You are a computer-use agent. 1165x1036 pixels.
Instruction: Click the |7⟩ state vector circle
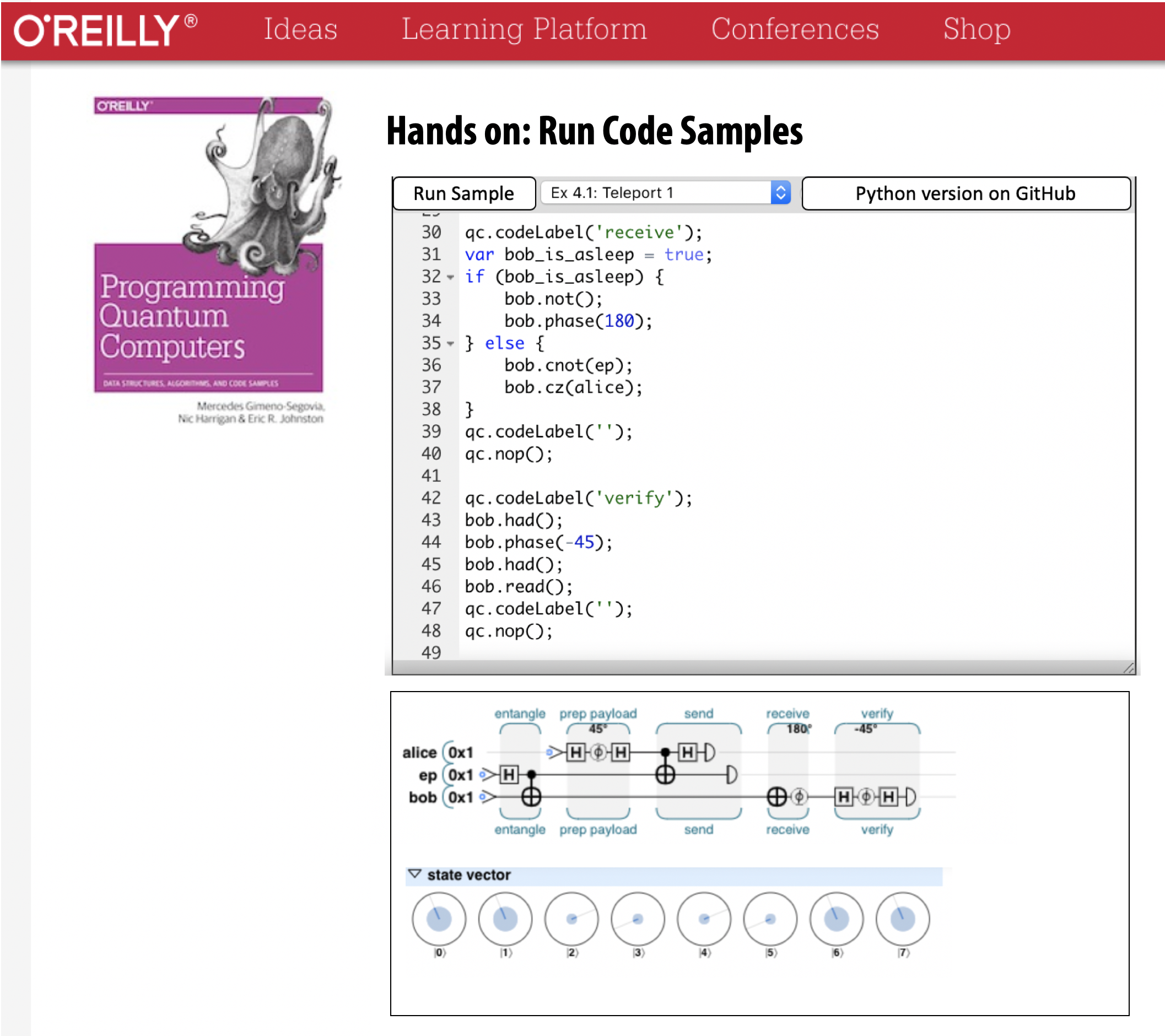pos(903,919)
